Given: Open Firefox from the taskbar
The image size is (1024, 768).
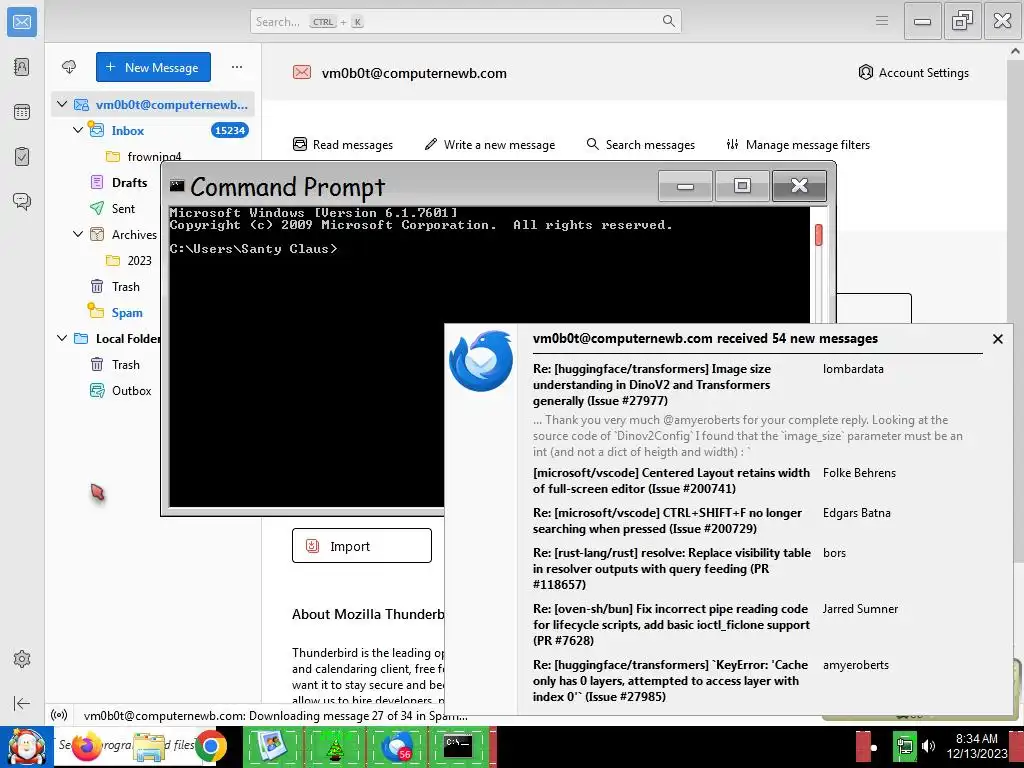Looking at the screenshot, I should [86, 746].
